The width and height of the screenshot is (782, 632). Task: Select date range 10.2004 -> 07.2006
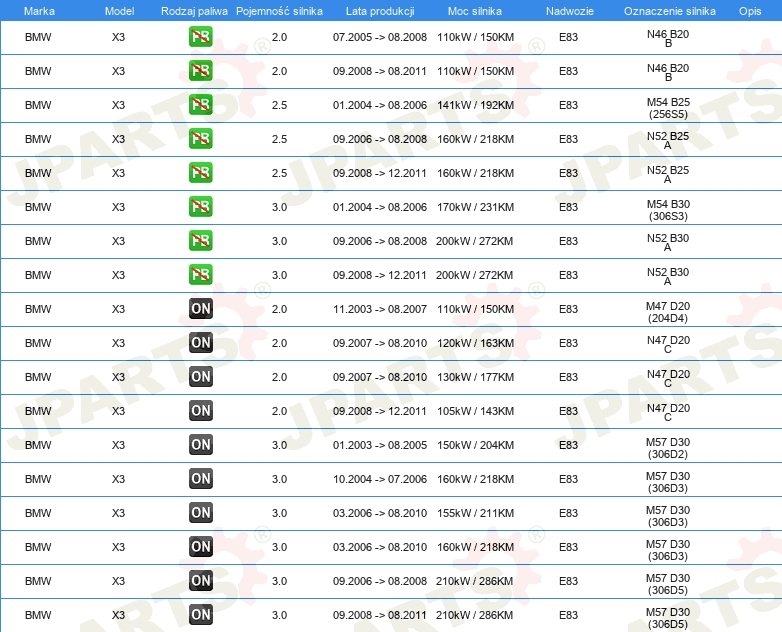click(x=380, y=478)
